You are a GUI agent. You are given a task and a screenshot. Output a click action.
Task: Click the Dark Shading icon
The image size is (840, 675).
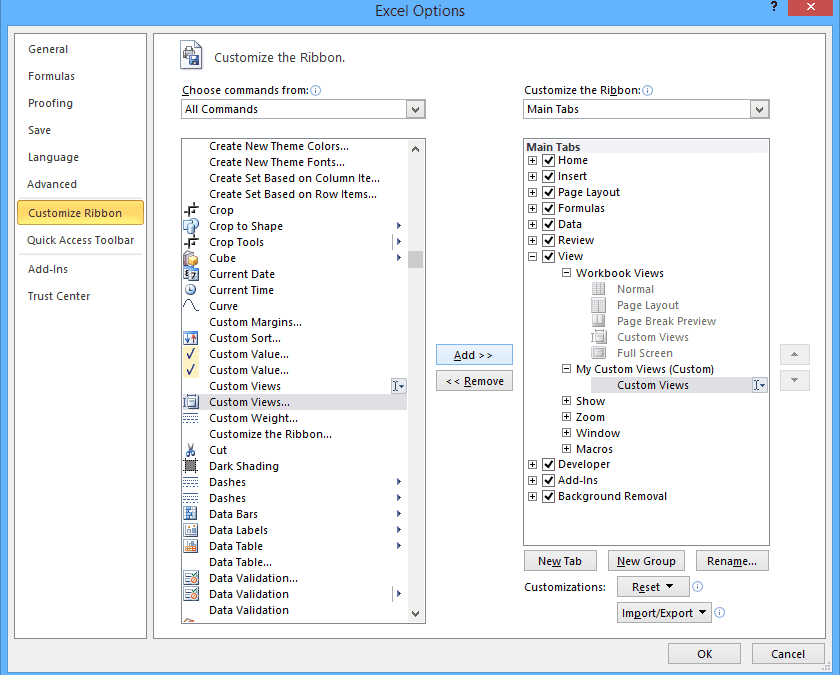[x=191, y=466]
